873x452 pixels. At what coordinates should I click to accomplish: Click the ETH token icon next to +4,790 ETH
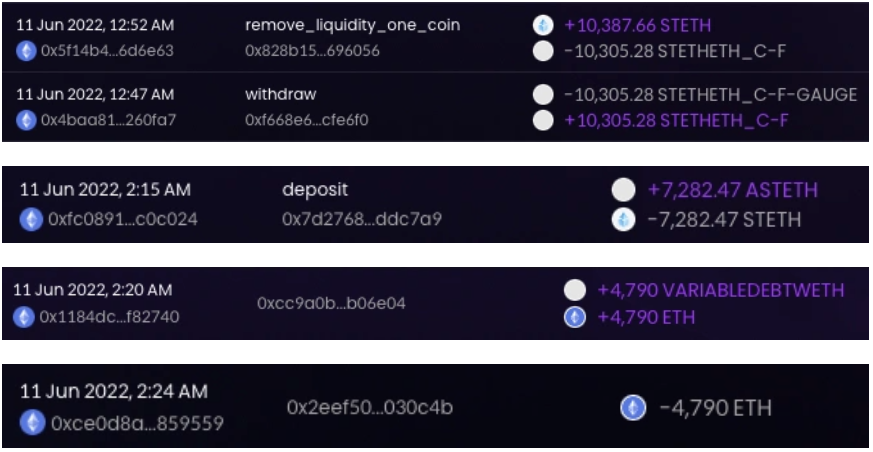tap(575, 317)
